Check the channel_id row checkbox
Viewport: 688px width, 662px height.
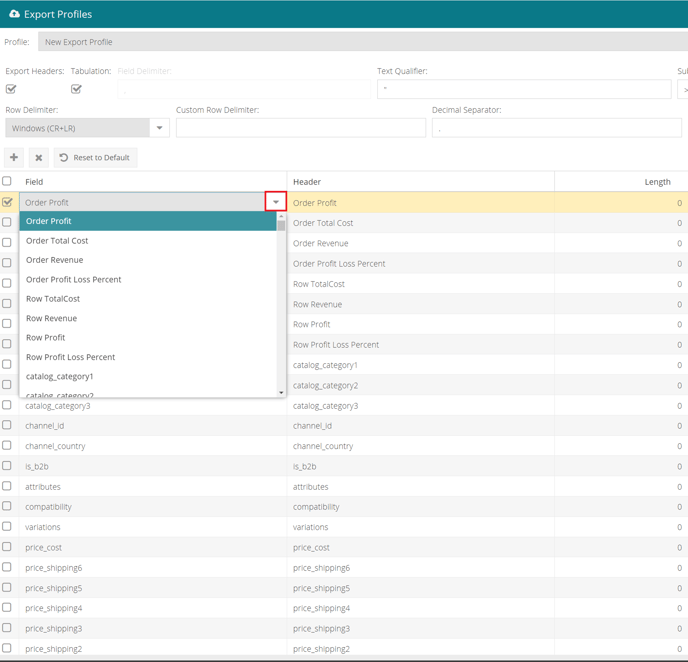[x=7, y=425]
